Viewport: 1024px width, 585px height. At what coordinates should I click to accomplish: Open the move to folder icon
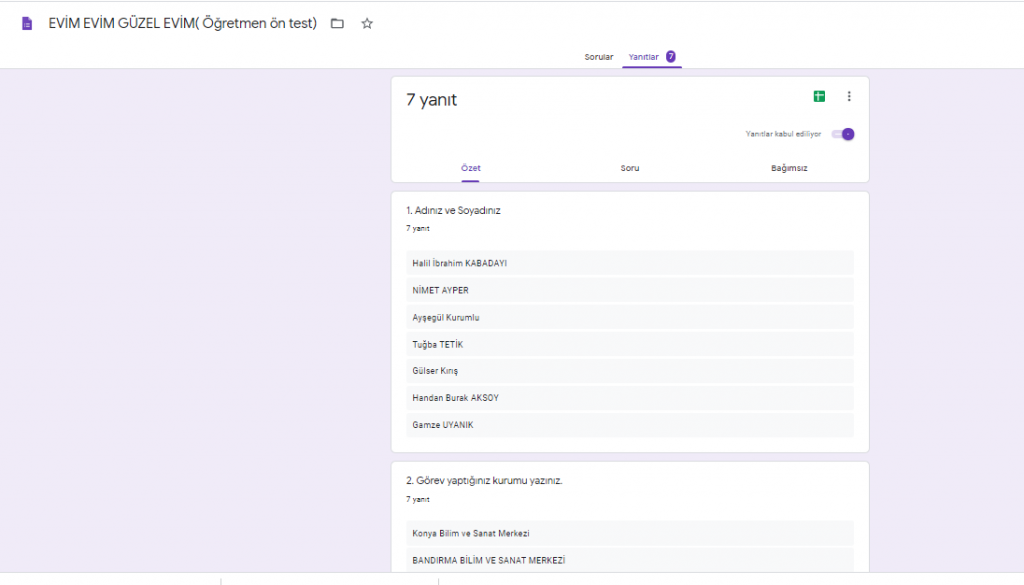(x=337, y=23)
